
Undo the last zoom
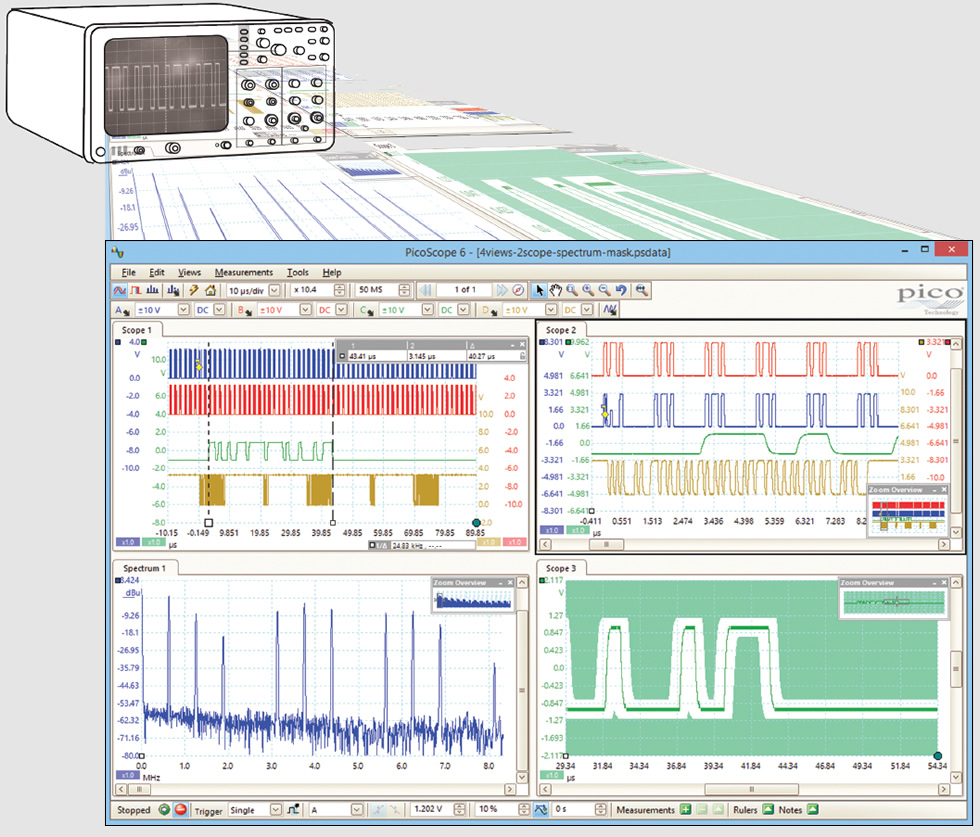click(621, 290)
